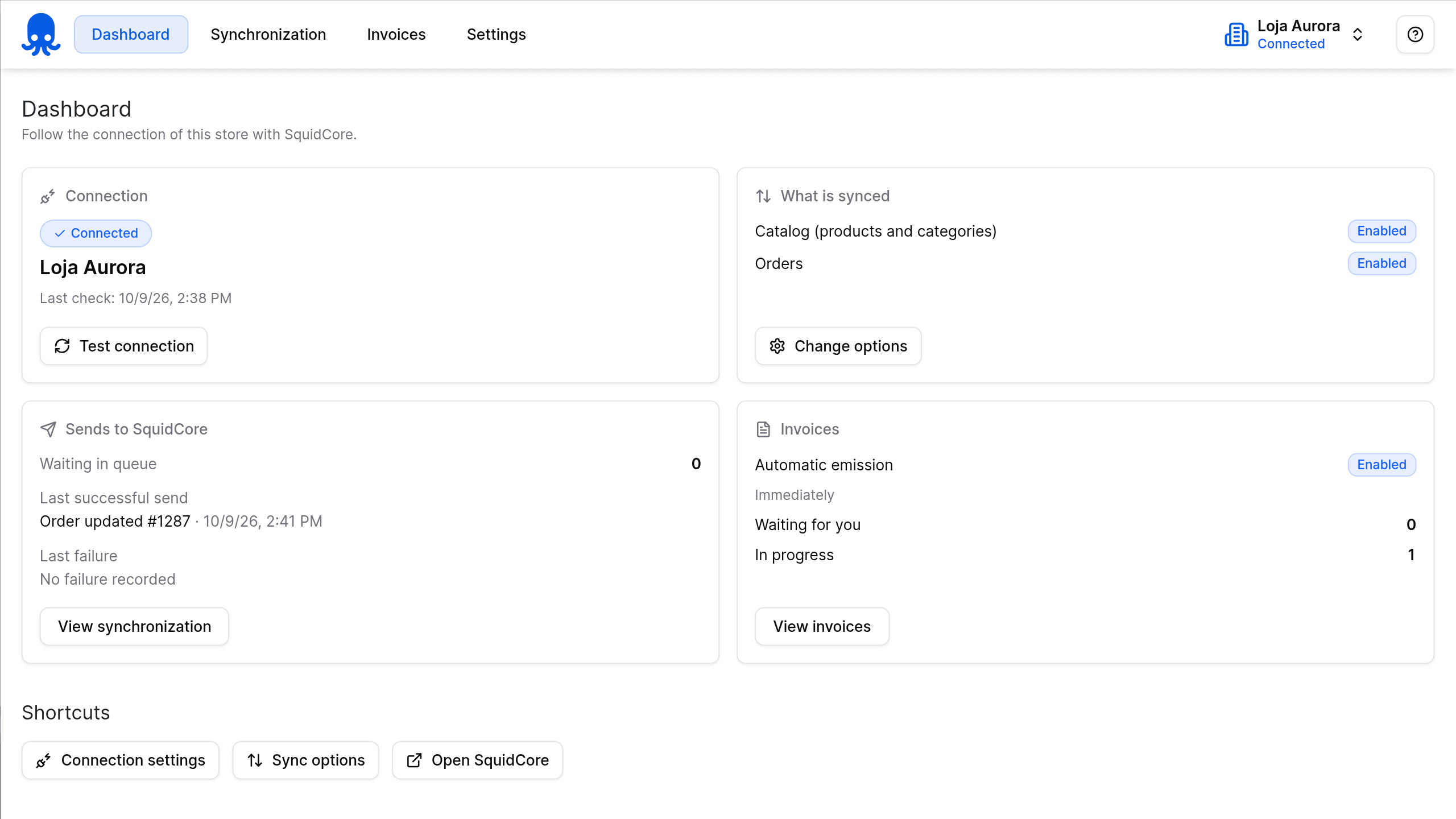Click the Last failure label
The image size is (1456, 819).
(x=78, y=556)
